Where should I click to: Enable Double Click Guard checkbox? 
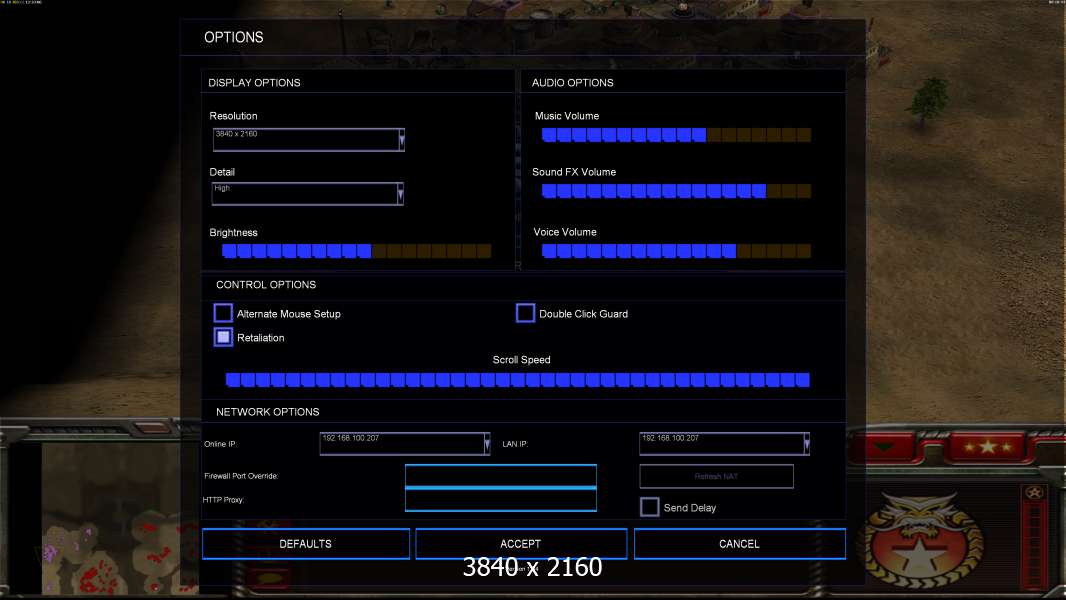[525, 313]
